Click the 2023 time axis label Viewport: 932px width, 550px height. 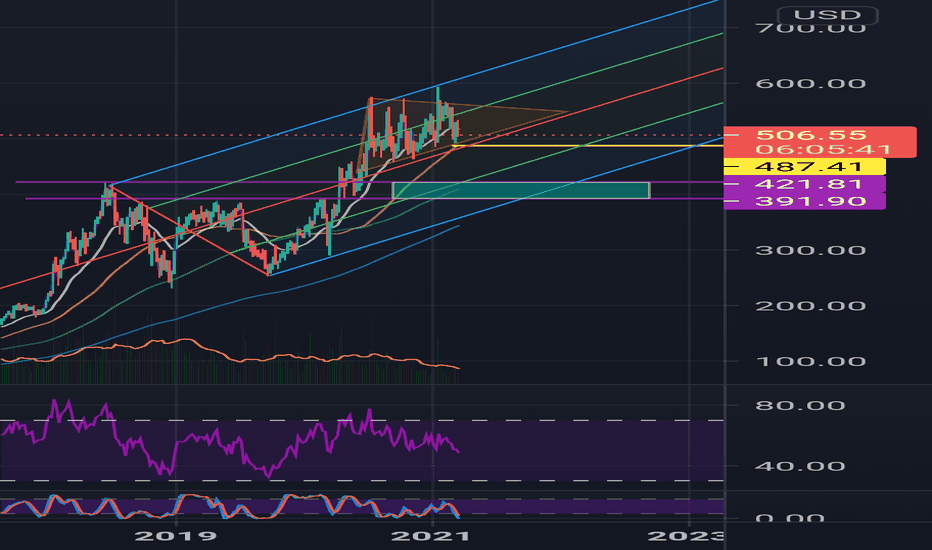[x=685, y=536]
